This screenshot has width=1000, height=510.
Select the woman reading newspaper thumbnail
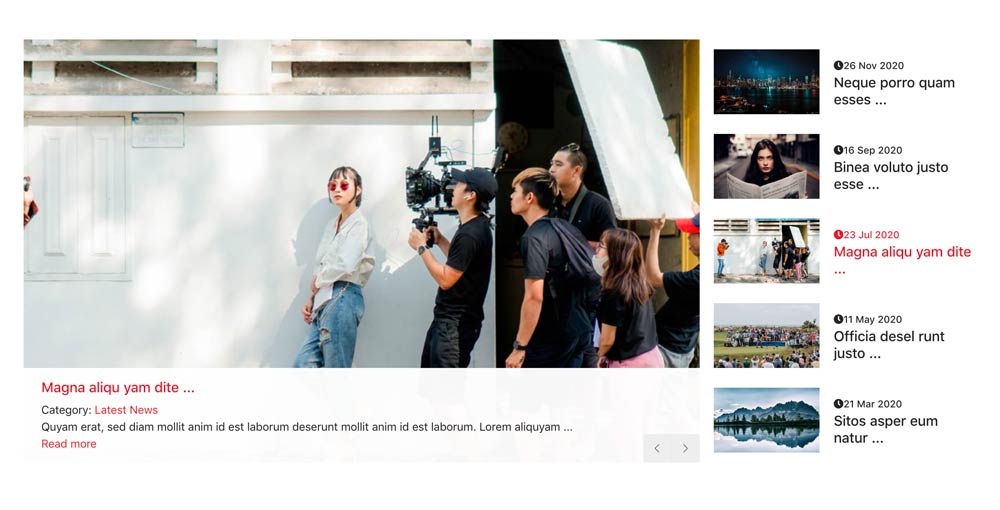coord(766,166)
